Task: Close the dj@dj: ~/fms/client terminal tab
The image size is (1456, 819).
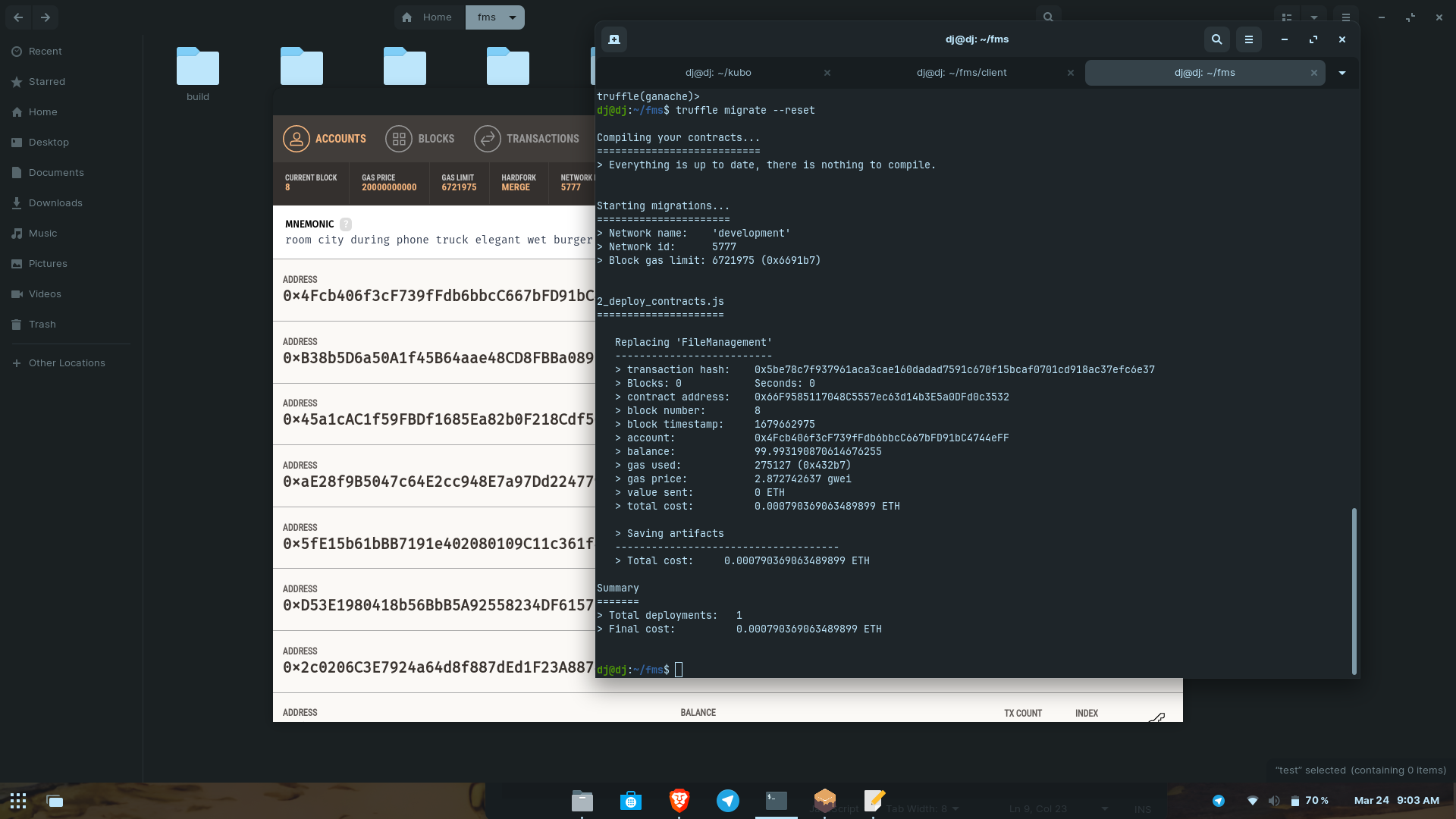Action: [x=1070, y=72]
